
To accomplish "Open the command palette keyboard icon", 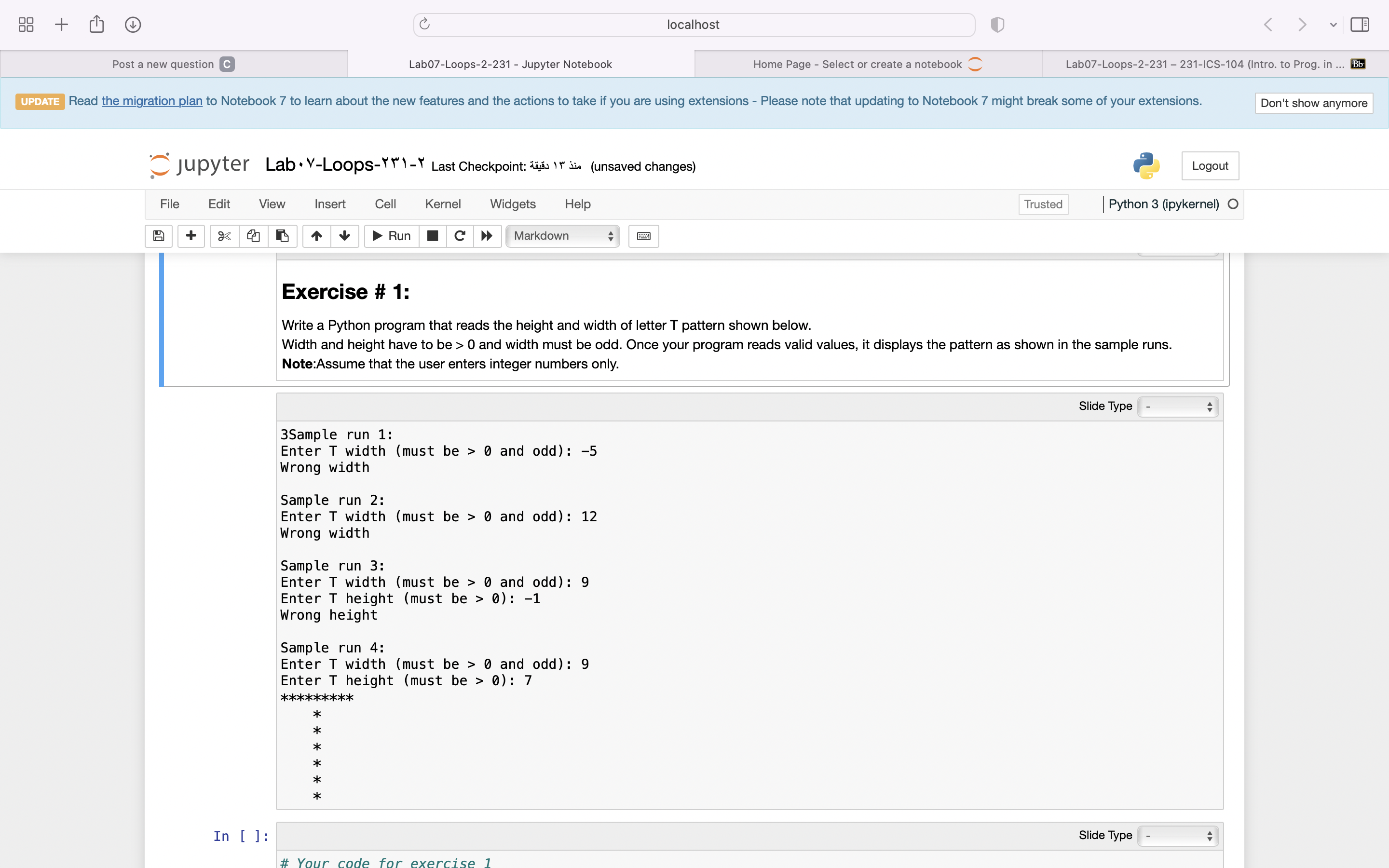I will pos(643,236).
